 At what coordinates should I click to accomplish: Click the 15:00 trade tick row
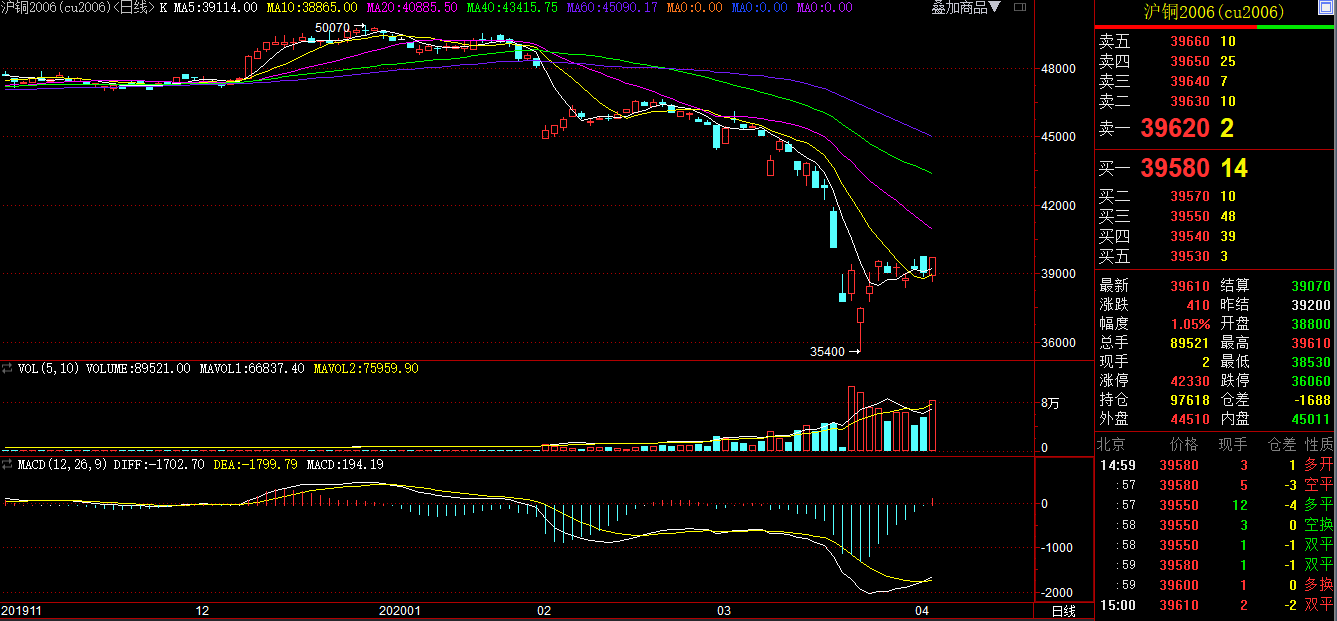point(1214,605)
